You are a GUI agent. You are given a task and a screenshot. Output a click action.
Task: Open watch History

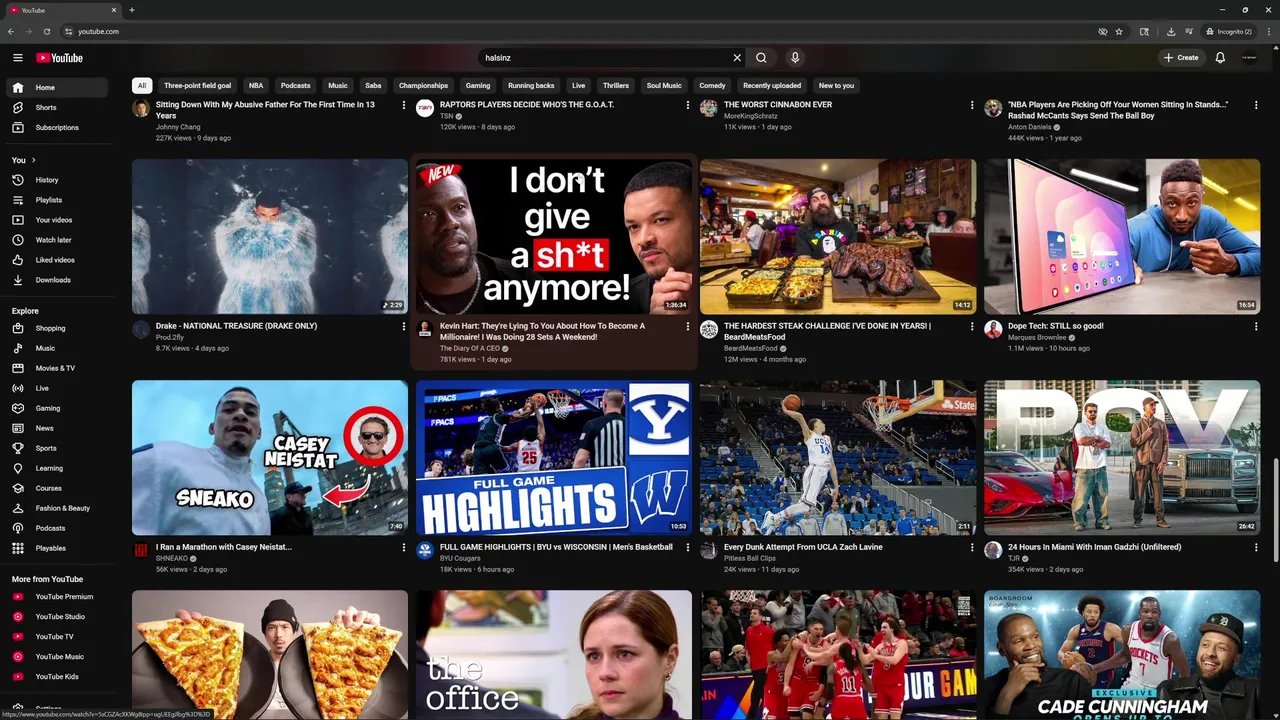tap(56, 180)
